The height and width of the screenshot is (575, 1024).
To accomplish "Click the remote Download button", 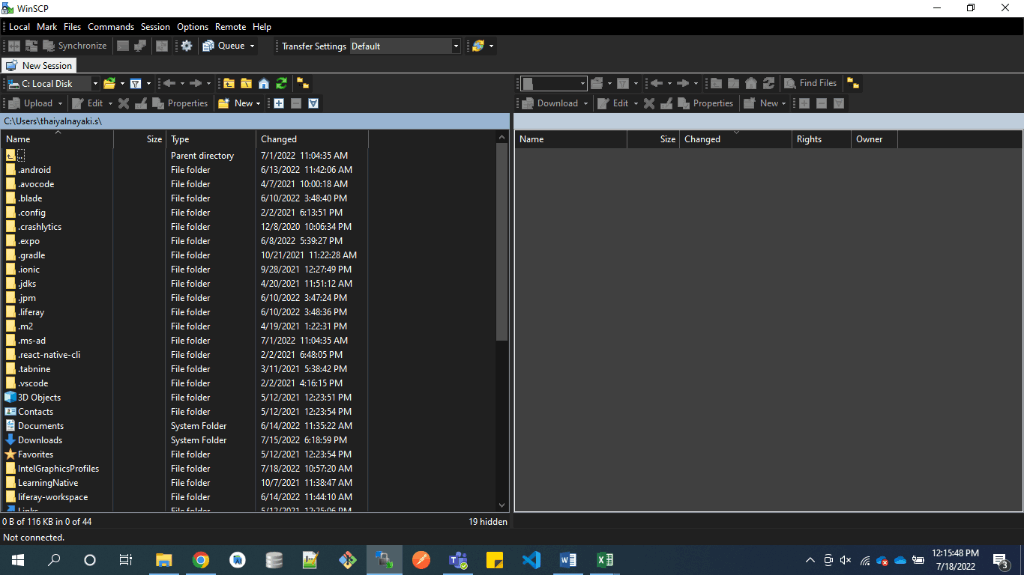I will click(551, 103).
